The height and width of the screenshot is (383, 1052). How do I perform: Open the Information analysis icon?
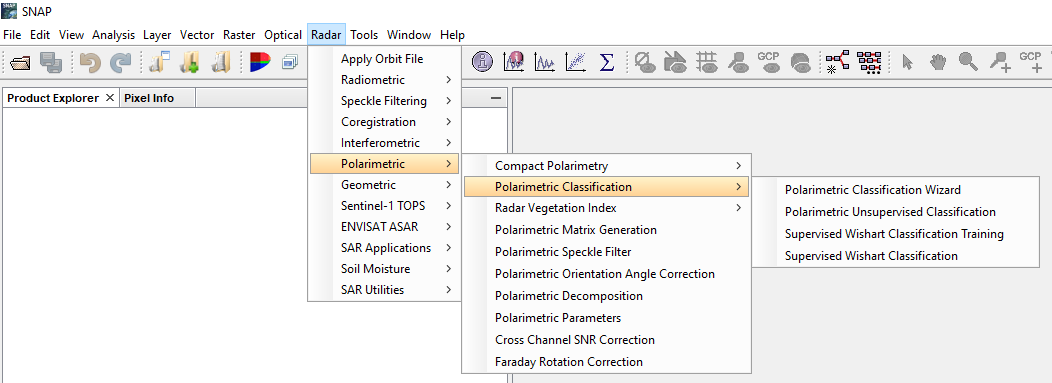click(482, 62)
